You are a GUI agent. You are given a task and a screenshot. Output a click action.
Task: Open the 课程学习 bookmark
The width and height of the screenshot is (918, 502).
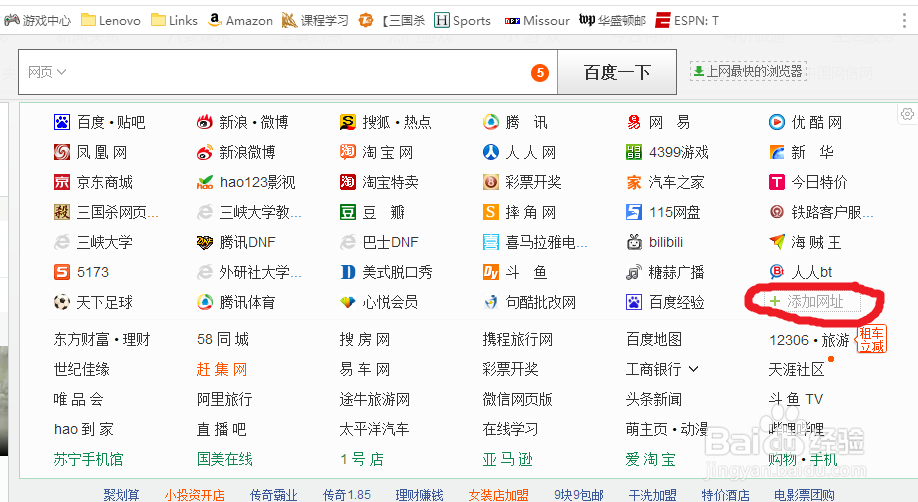tap(315, 21)
